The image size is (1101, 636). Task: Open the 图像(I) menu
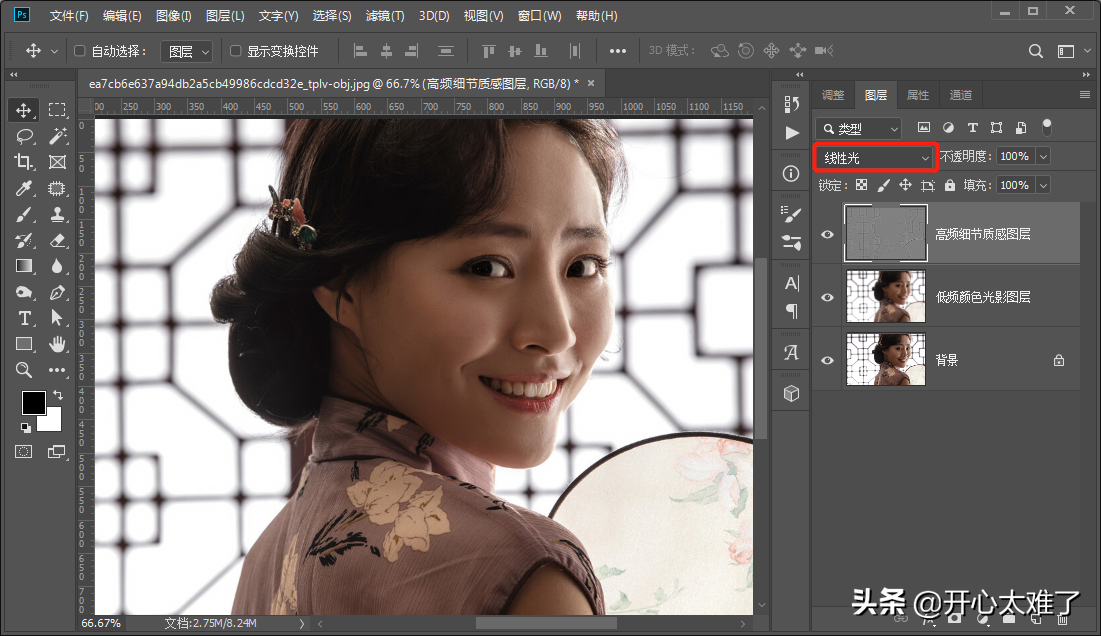pyautogui.click(x=174, y=16)
